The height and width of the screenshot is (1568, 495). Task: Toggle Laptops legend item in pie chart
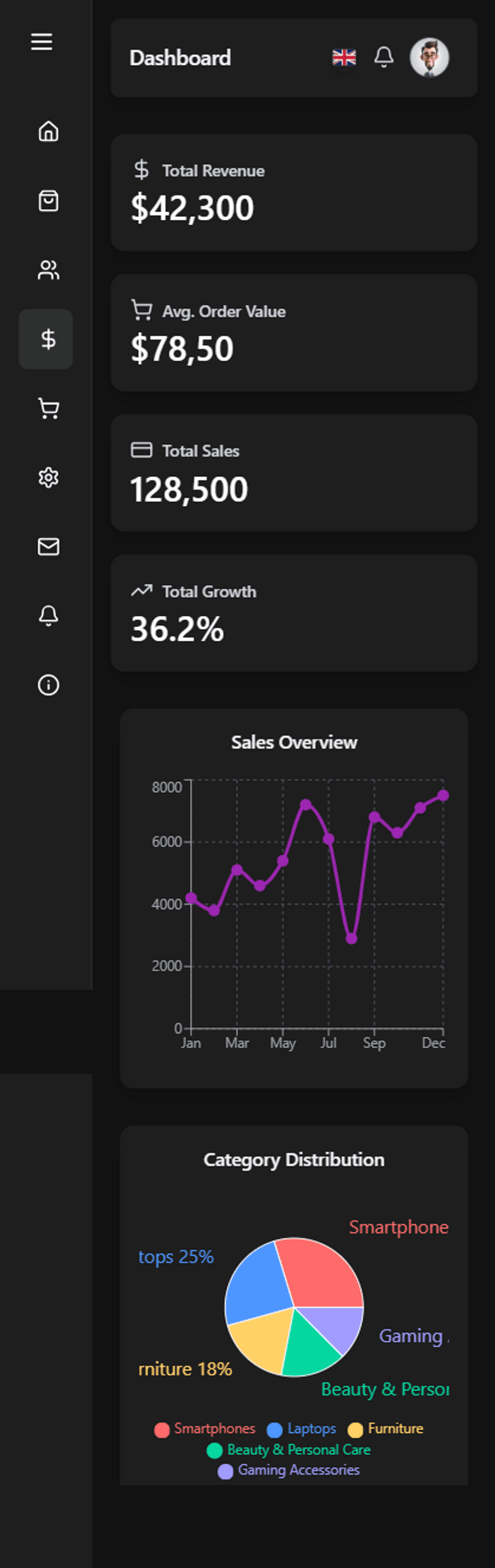[302, 1428]
